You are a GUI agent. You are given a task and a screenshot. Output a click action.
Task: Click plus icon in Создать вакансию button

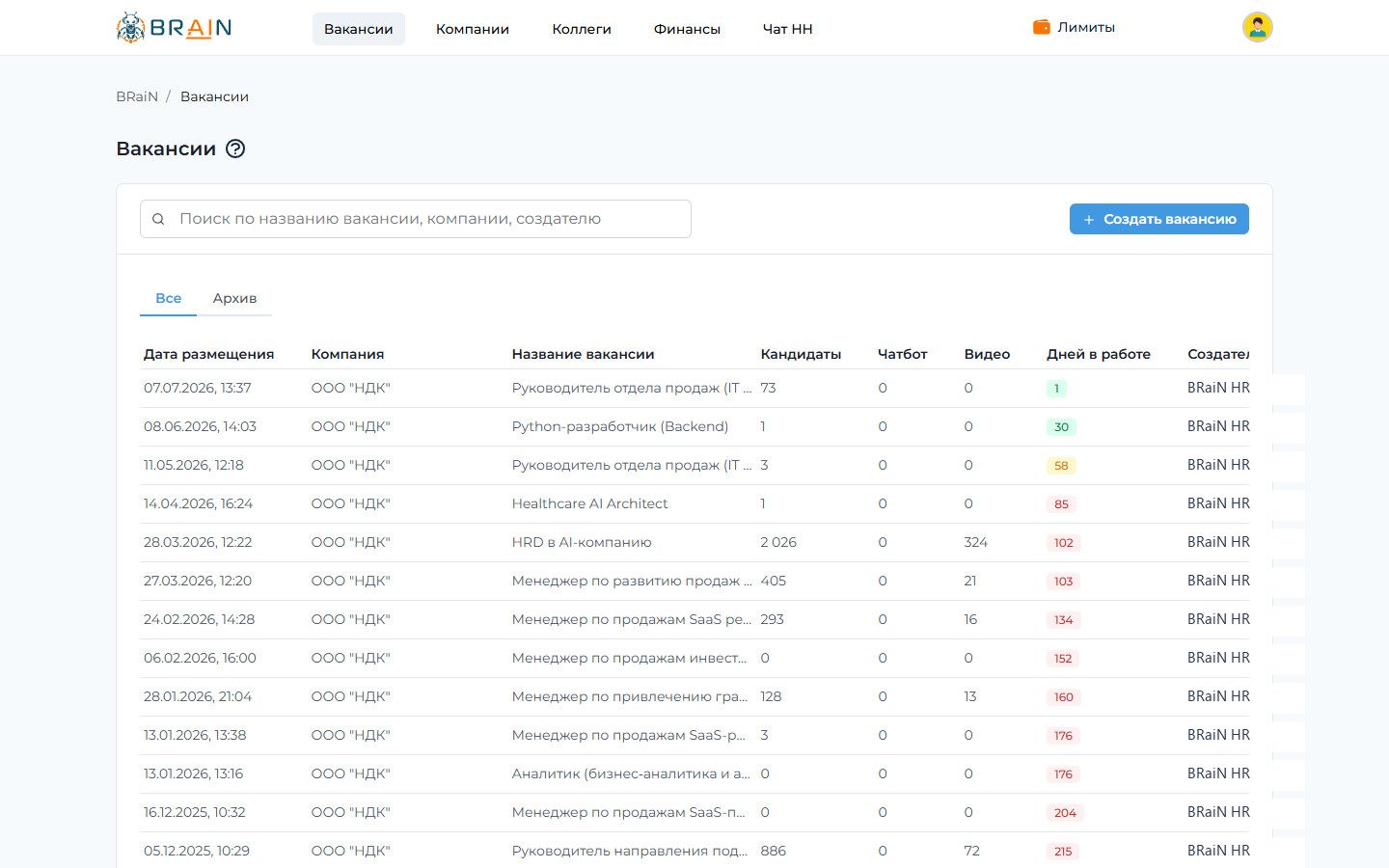[x=1089, y=220]
